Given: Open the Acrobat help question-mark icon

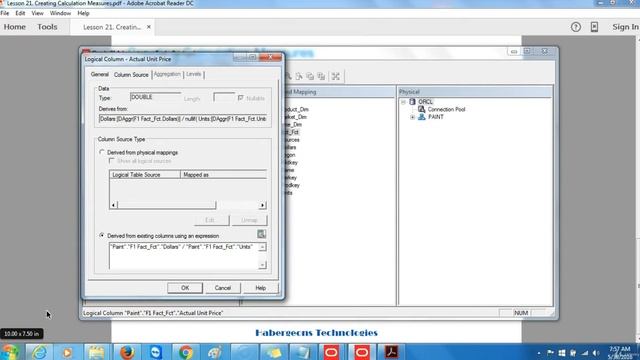Looking at the screenshot, I should pyautogui.click(x=576, y=27).
